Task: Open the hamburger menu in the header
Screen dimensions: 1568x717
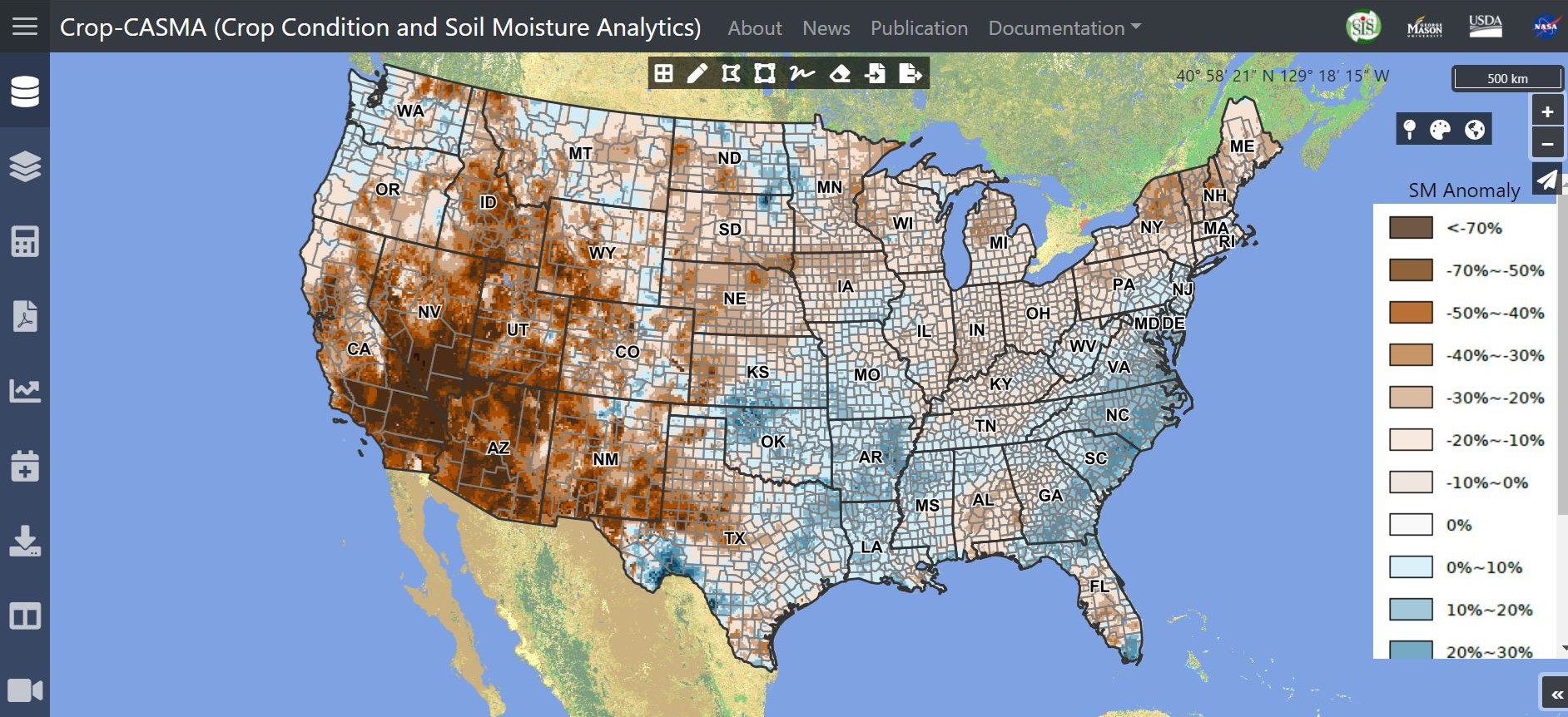Action: [25, 27]
